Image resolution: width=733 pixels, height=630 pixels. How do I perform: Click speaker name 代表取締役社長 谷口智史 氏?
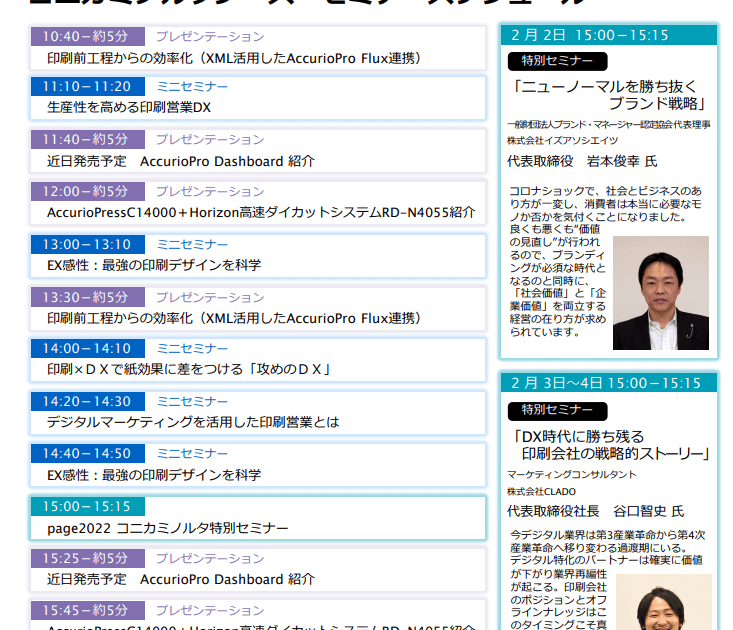click(595, 511)
